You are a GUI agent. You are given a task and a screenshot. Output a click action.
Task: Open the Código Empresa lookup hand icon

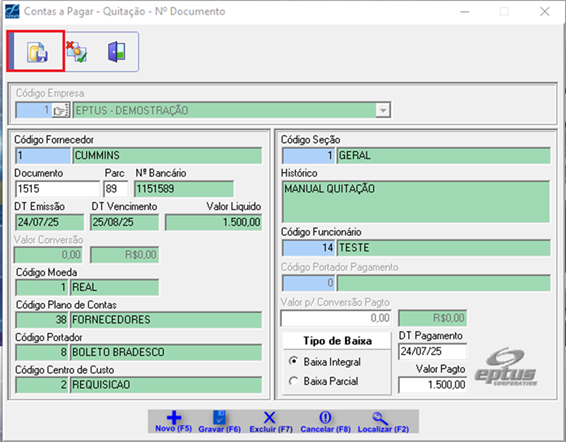61,110
